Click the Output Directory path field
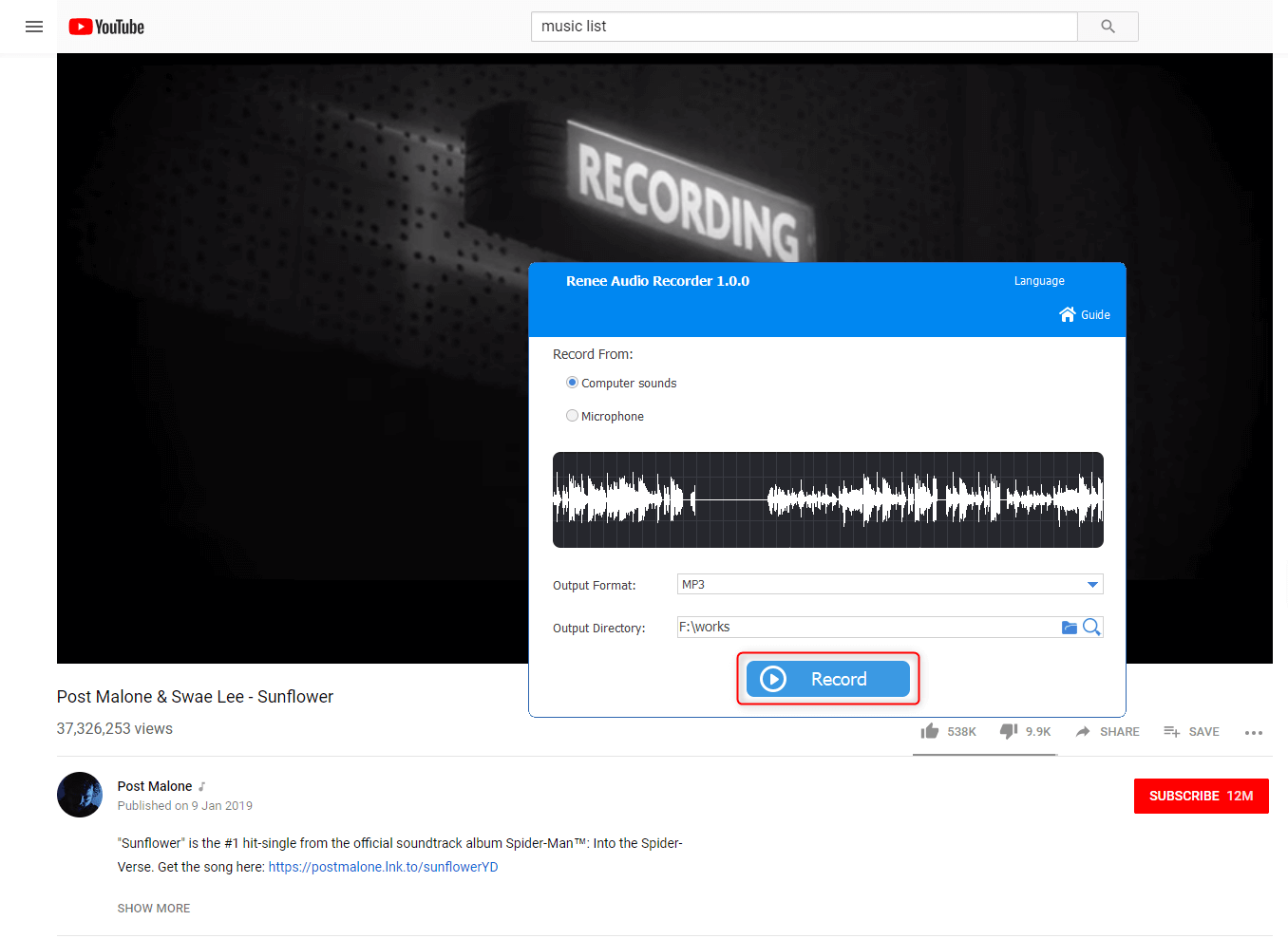 867,627
